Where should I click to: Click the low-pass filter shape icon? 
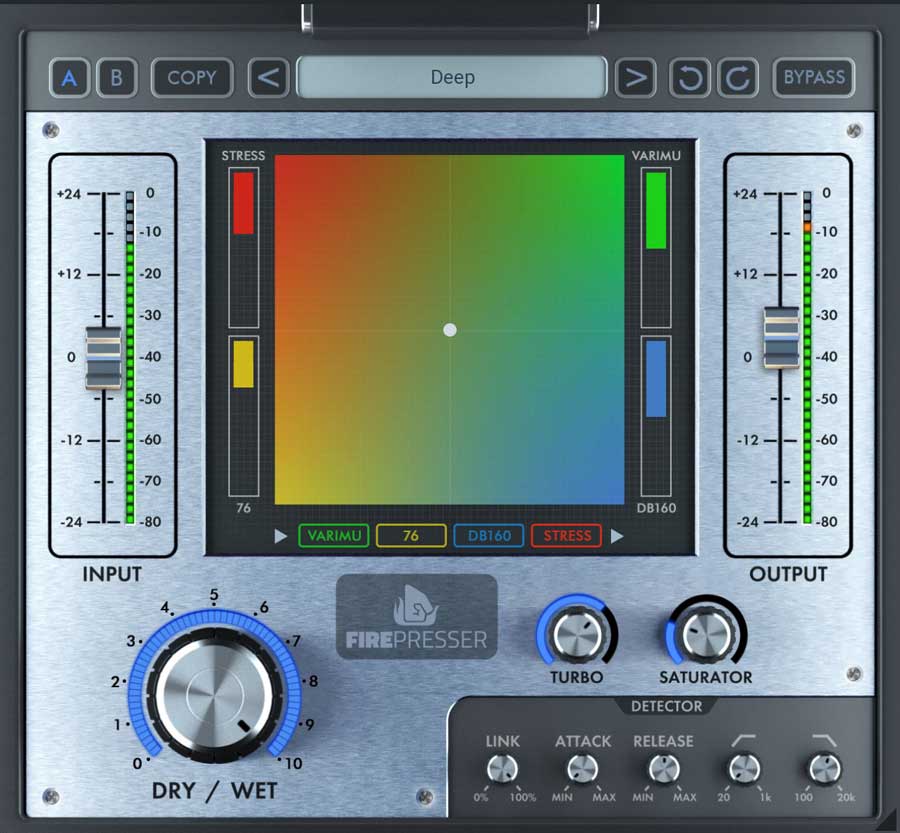click(824, 740)
